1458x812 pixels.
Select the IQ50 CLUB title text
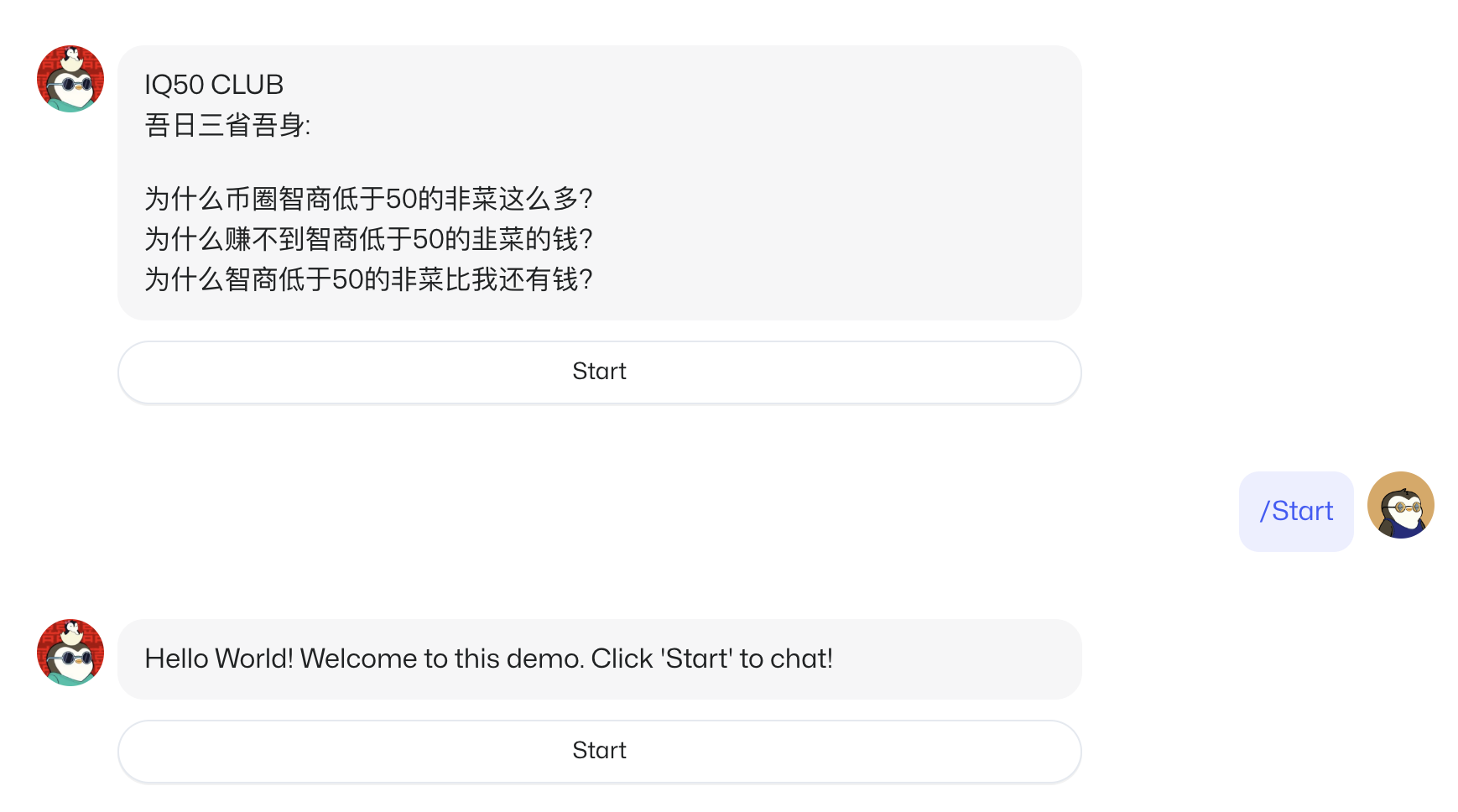coord(214,85)
